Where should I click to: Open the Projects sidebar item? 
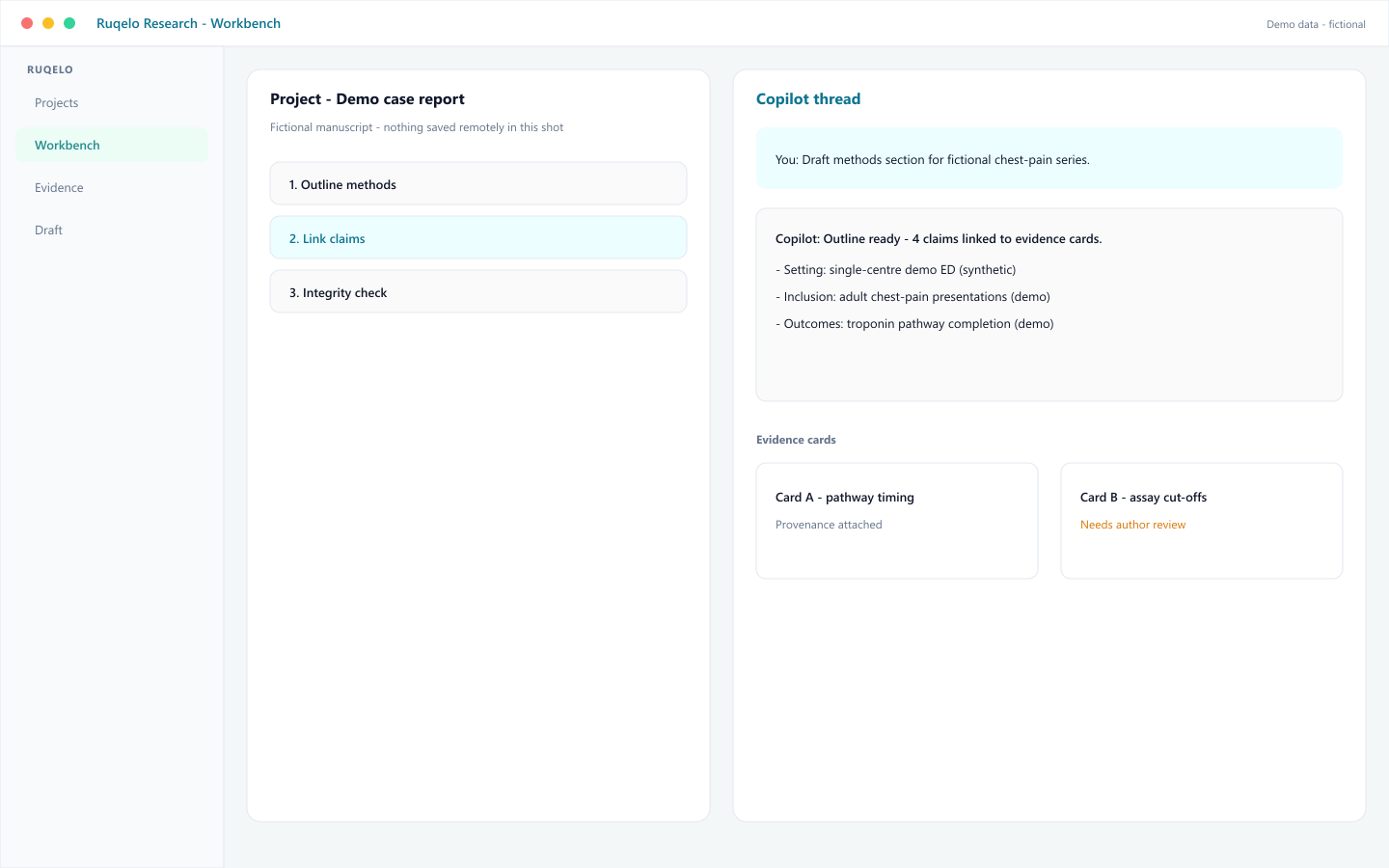[112, 103]
